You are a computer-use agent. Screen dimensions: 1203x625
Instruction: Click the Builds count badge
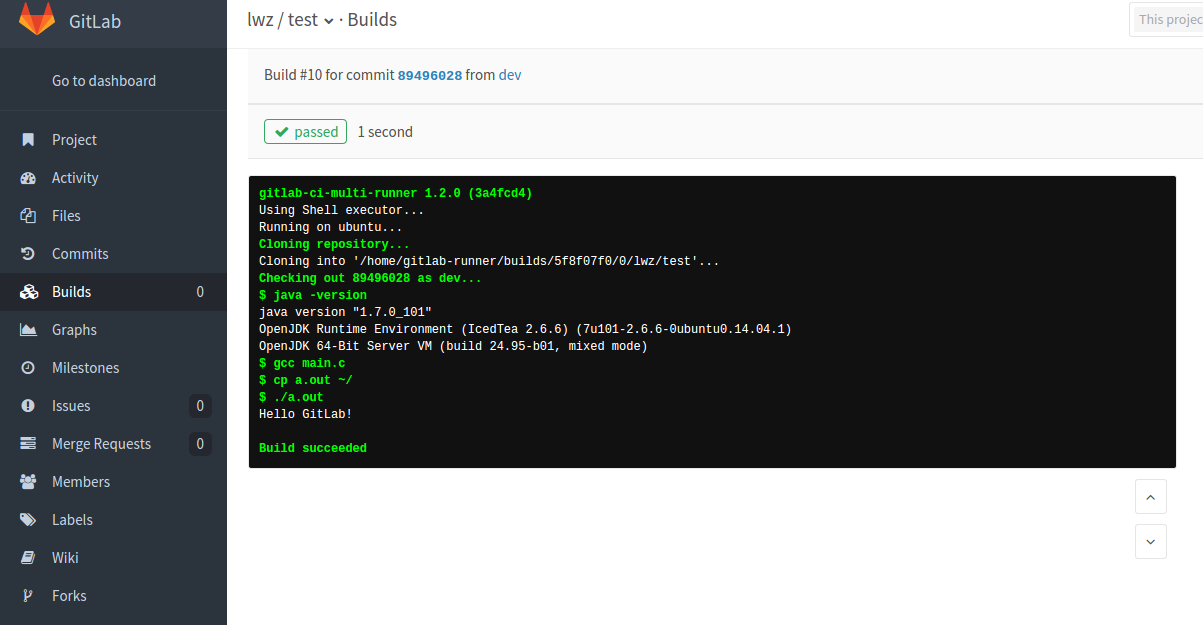point(200,292)
